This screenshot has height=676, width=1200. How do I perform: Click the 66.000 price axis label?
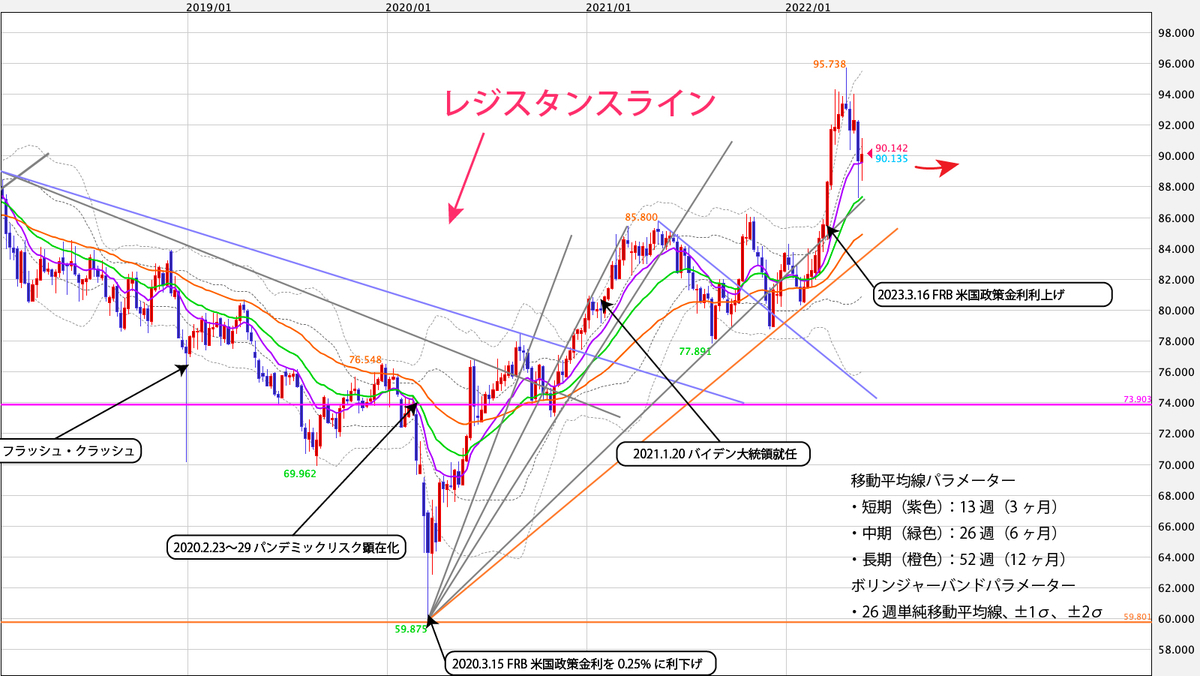(1175, 526)
